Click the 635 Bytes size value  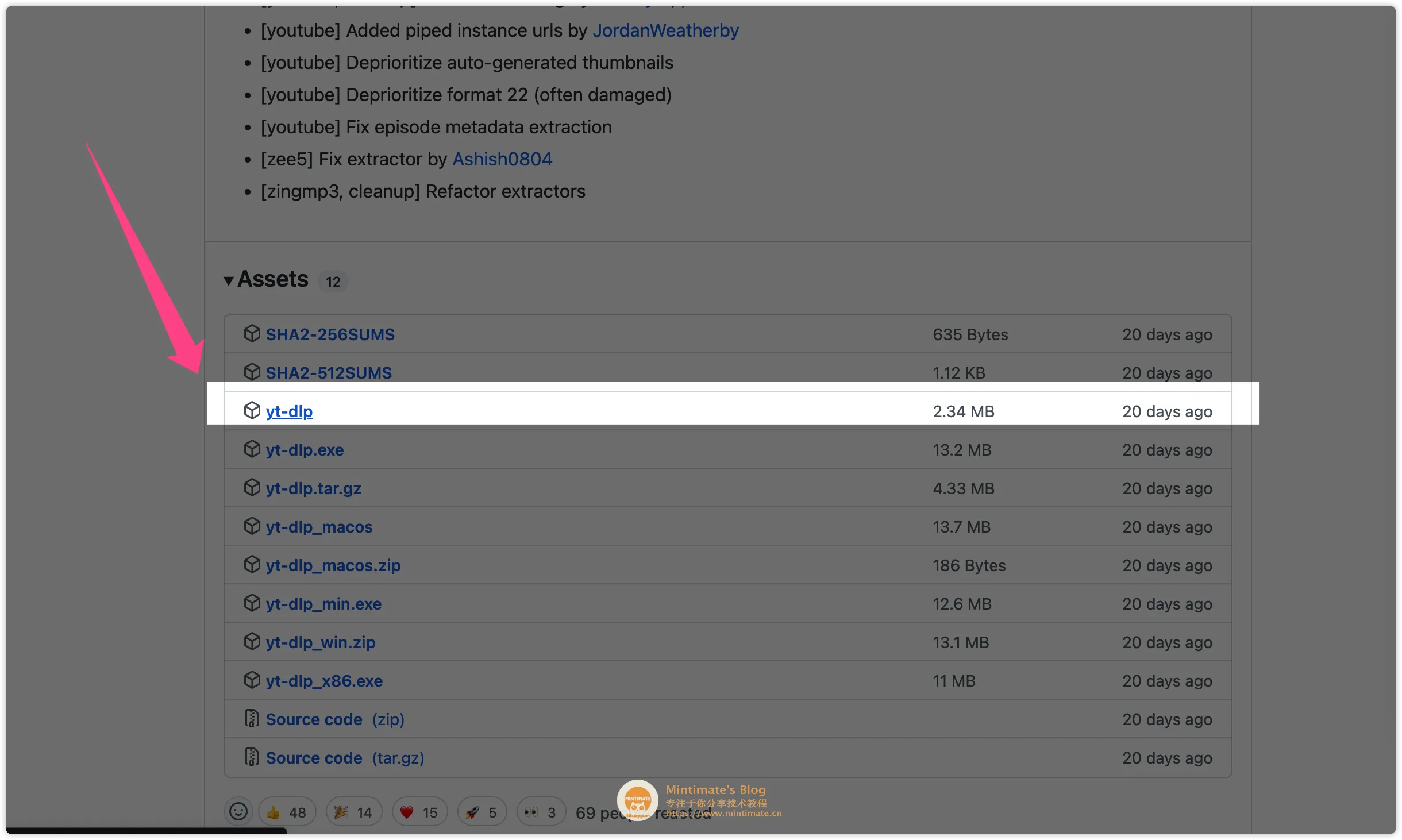(970, 334)
